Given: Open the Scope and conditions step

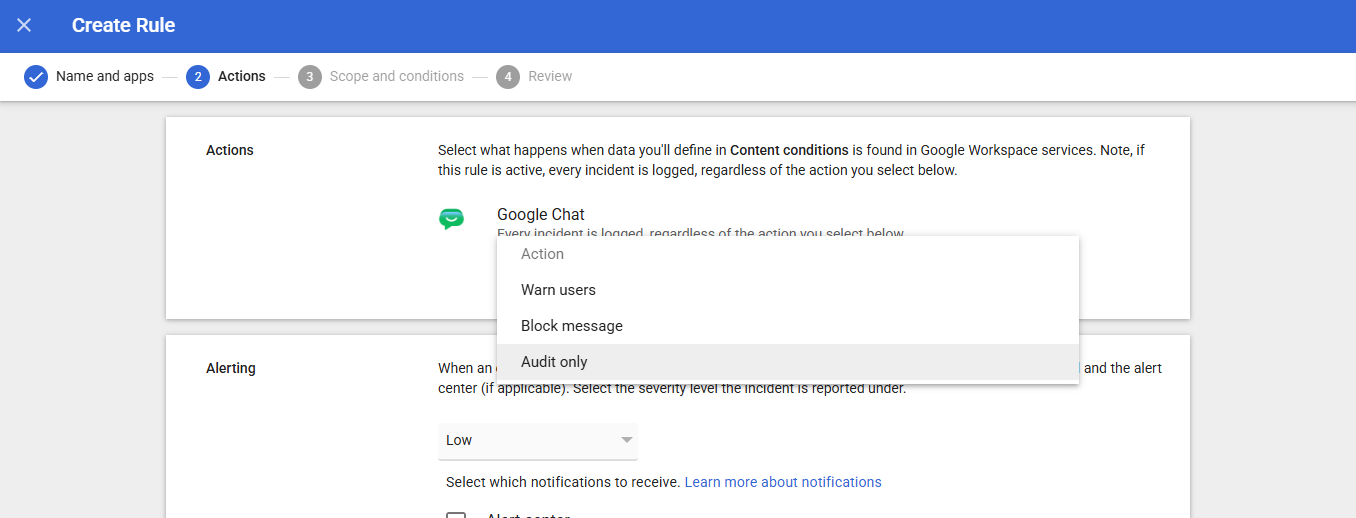Looking at the screenshot, I should click(x=397, y=76).
